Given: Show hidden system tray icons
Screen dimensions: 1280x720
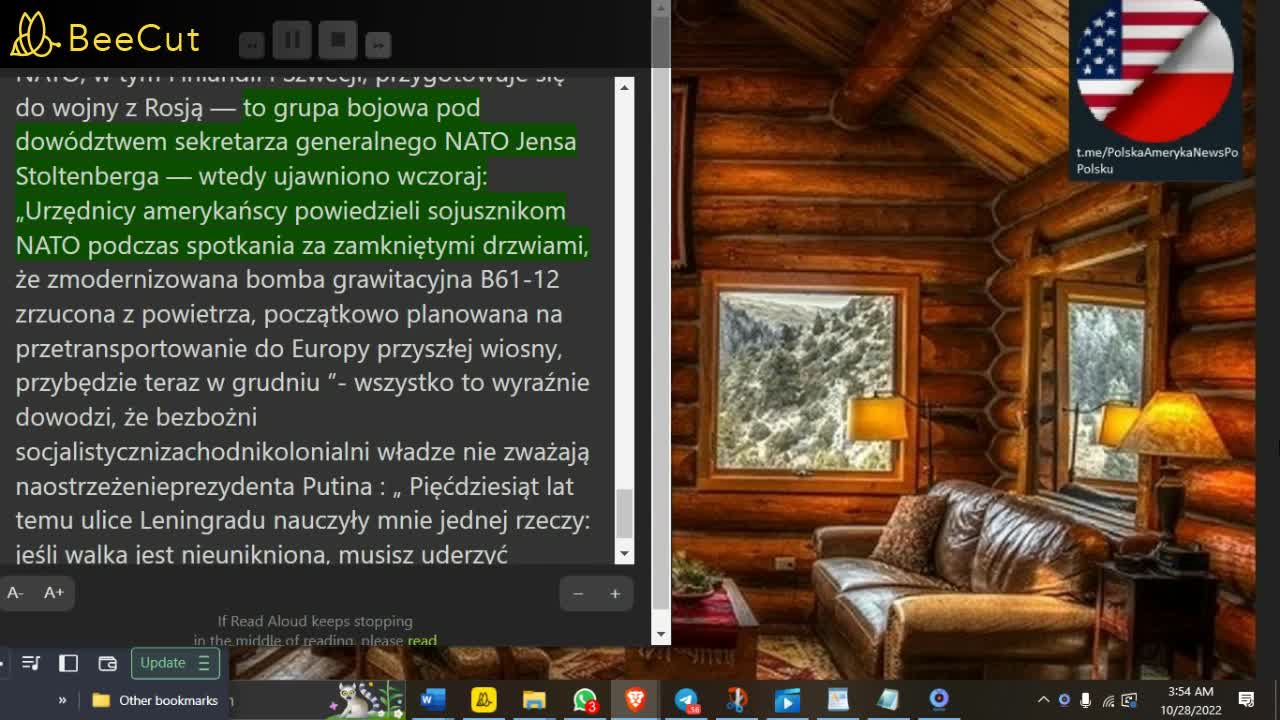Looking at the screenshot, I should coord(1043,700).
